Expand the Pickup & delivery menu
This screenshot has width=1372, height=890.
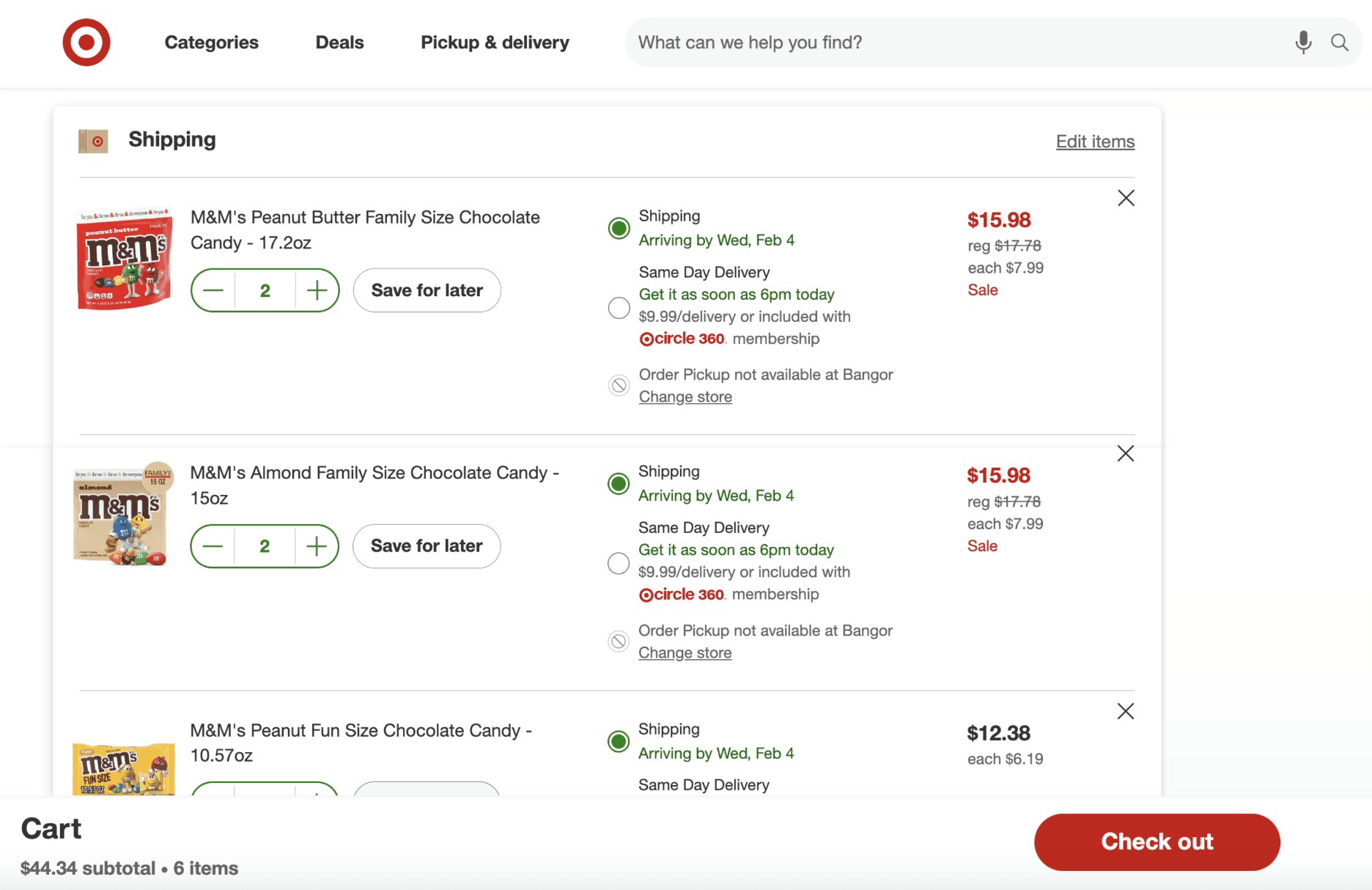495,43
